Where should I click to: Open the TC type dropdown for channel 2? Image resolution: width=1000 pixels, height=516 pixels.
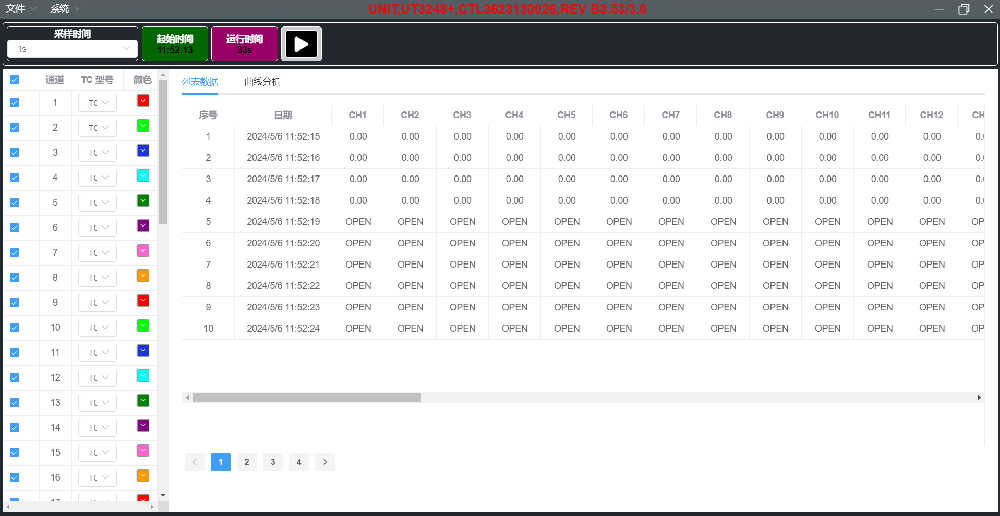(98, 128)
